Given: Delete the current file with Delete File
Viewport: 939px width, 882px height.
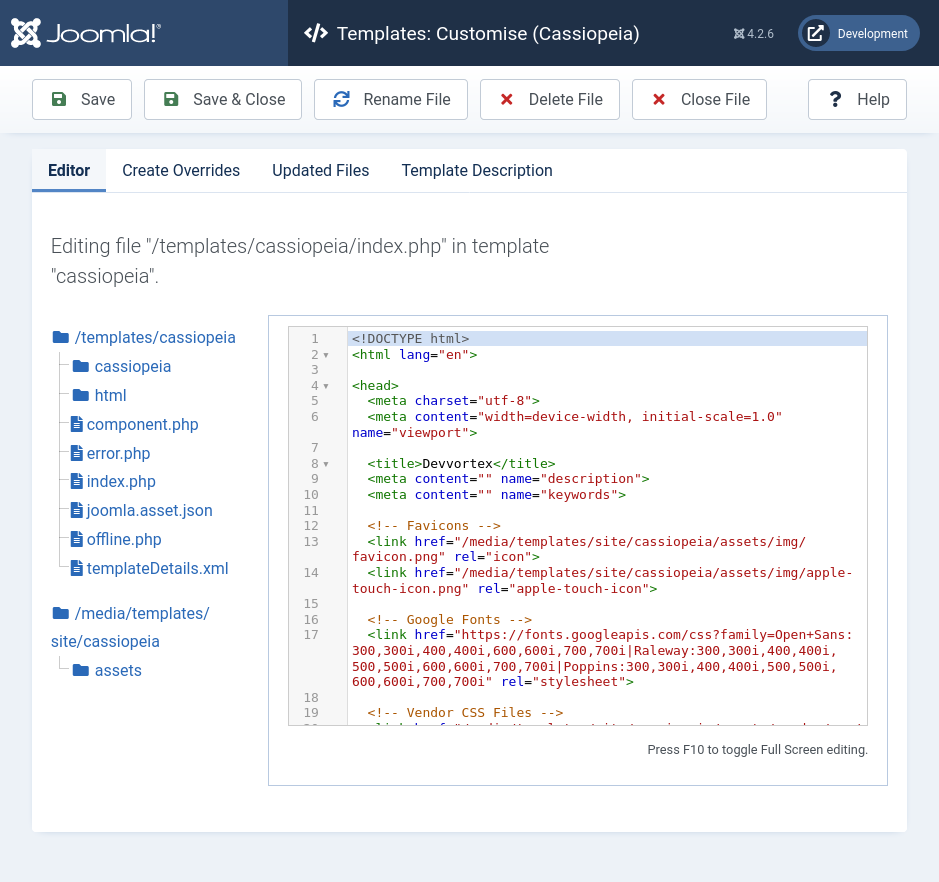Looking at the screenshot, I should [x=549, y=99].
